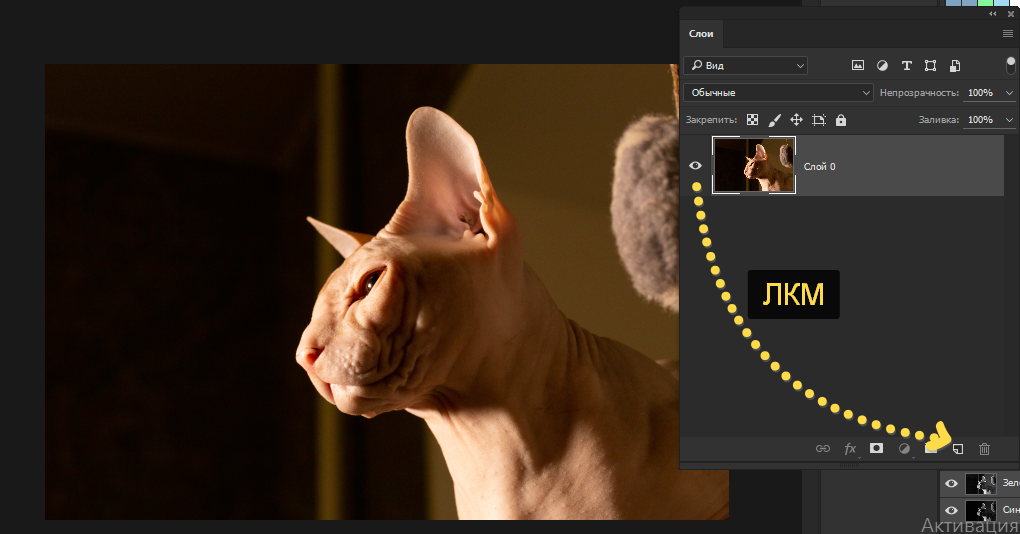Expand the Непрозрачность slider arrow
This screenshot has height=534, width=1020.
[1009, 93]
